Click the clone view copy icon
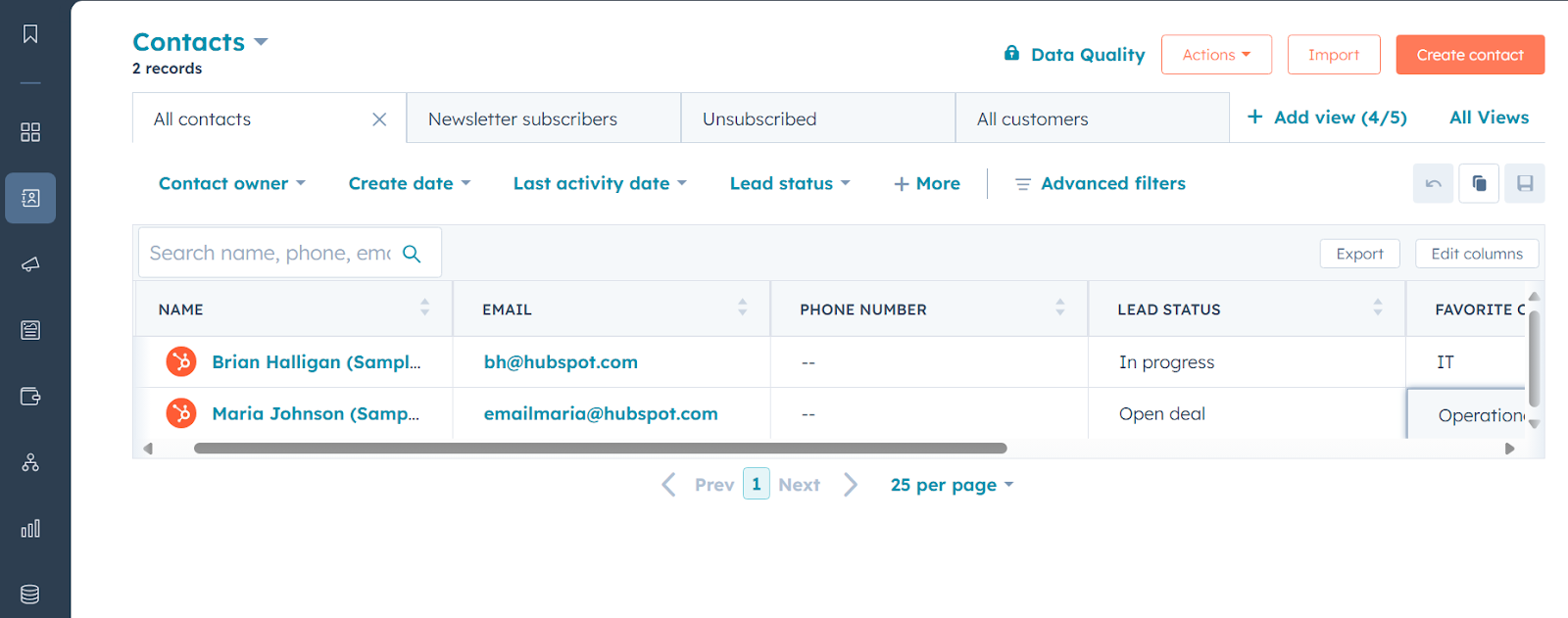Image resolution: width=1568 pixels, height=618 pixels. coord(1479,183)
